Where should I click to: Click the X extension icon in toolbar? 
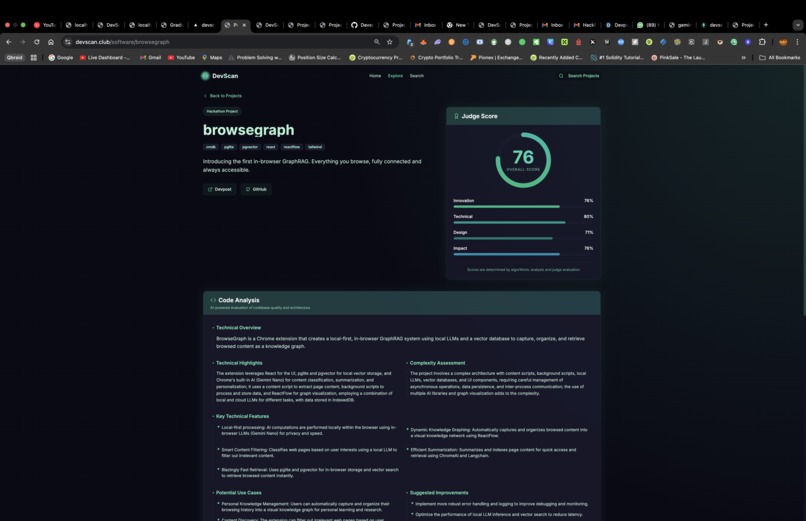(x=592, y=42)
